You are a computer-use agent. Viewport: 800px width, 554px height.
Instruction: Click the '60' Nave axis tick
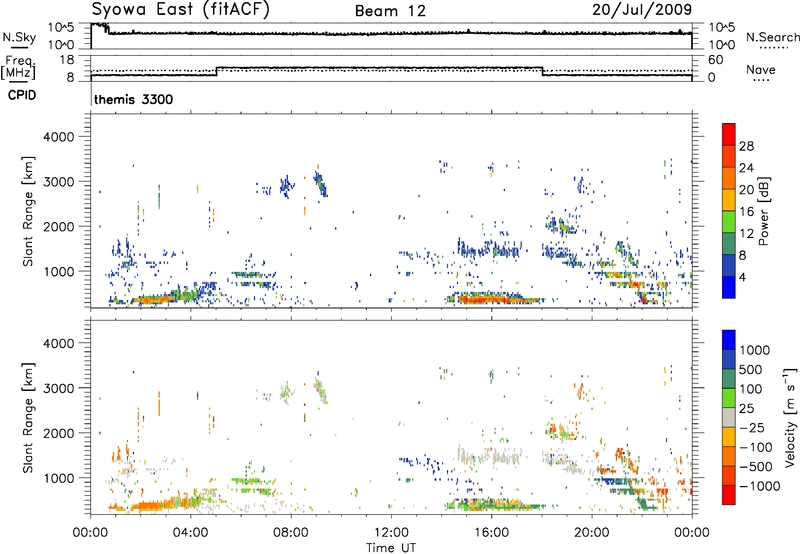[715, 60]
